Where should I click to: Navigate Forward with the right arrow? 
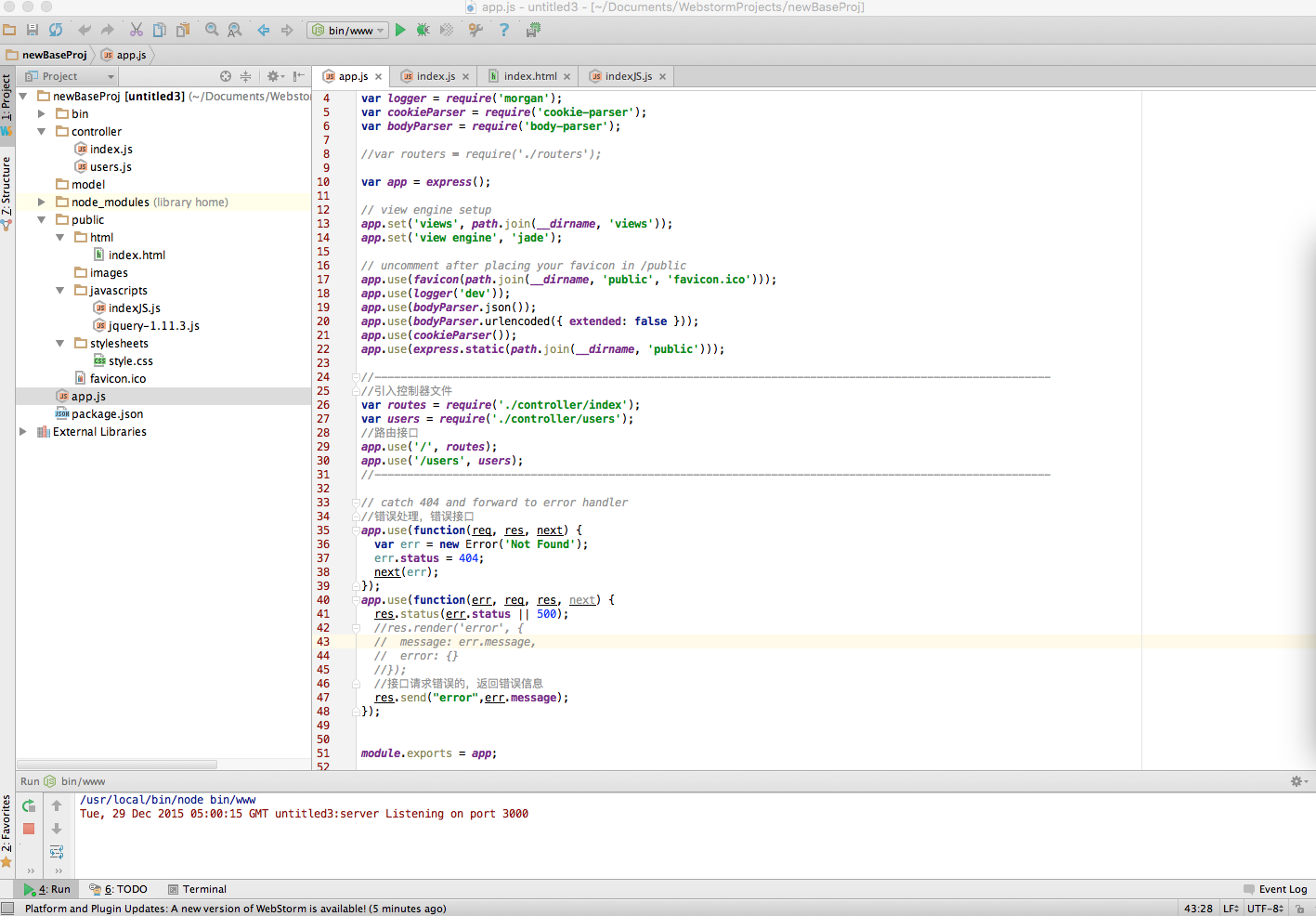tap(287, 30)
